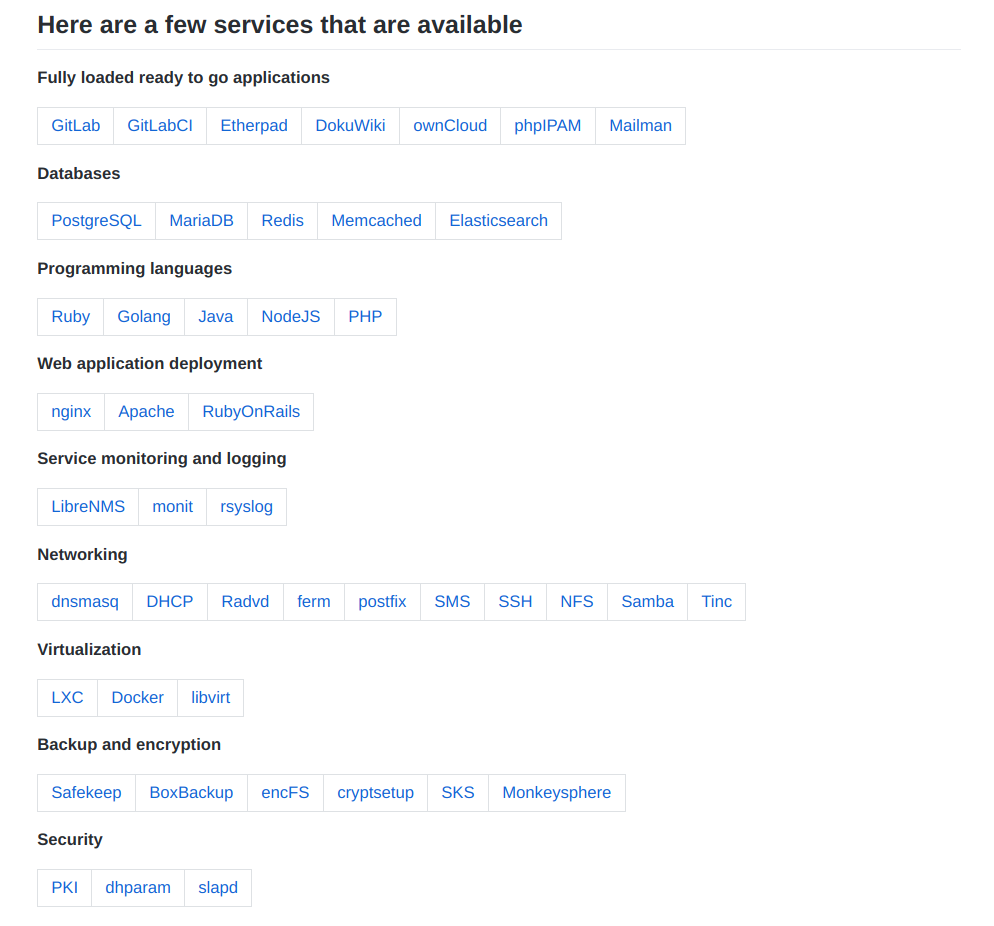Click the LXC virtualization link
994x926 pixels.
[67, 697]
